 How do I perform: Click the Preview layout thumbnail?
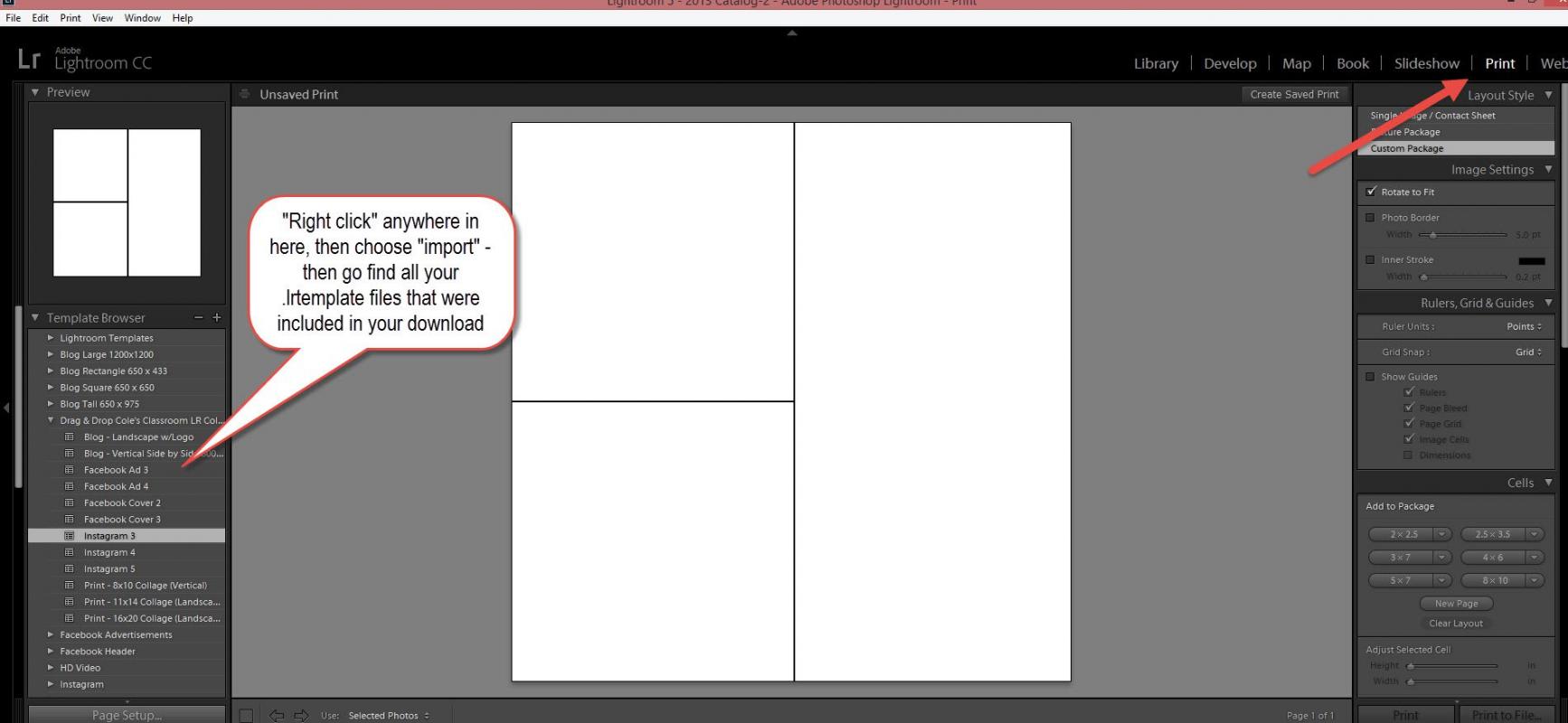pyautogui.click(x=127, y=202)
